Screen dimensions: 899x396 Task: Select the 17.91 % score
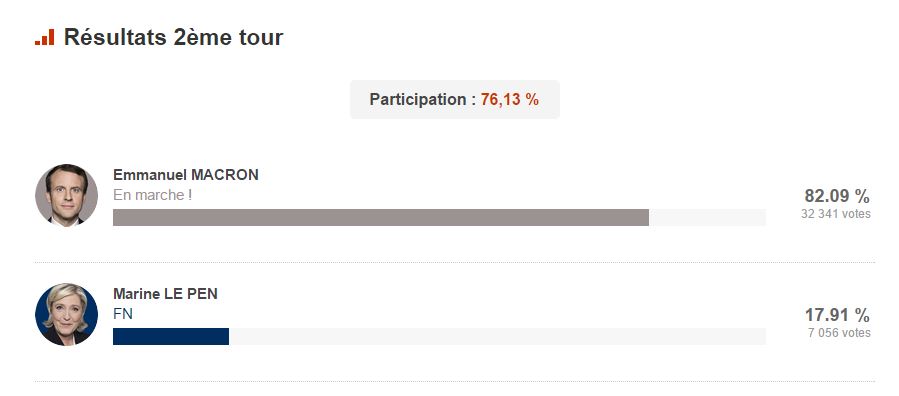click(x=837, y=315)
